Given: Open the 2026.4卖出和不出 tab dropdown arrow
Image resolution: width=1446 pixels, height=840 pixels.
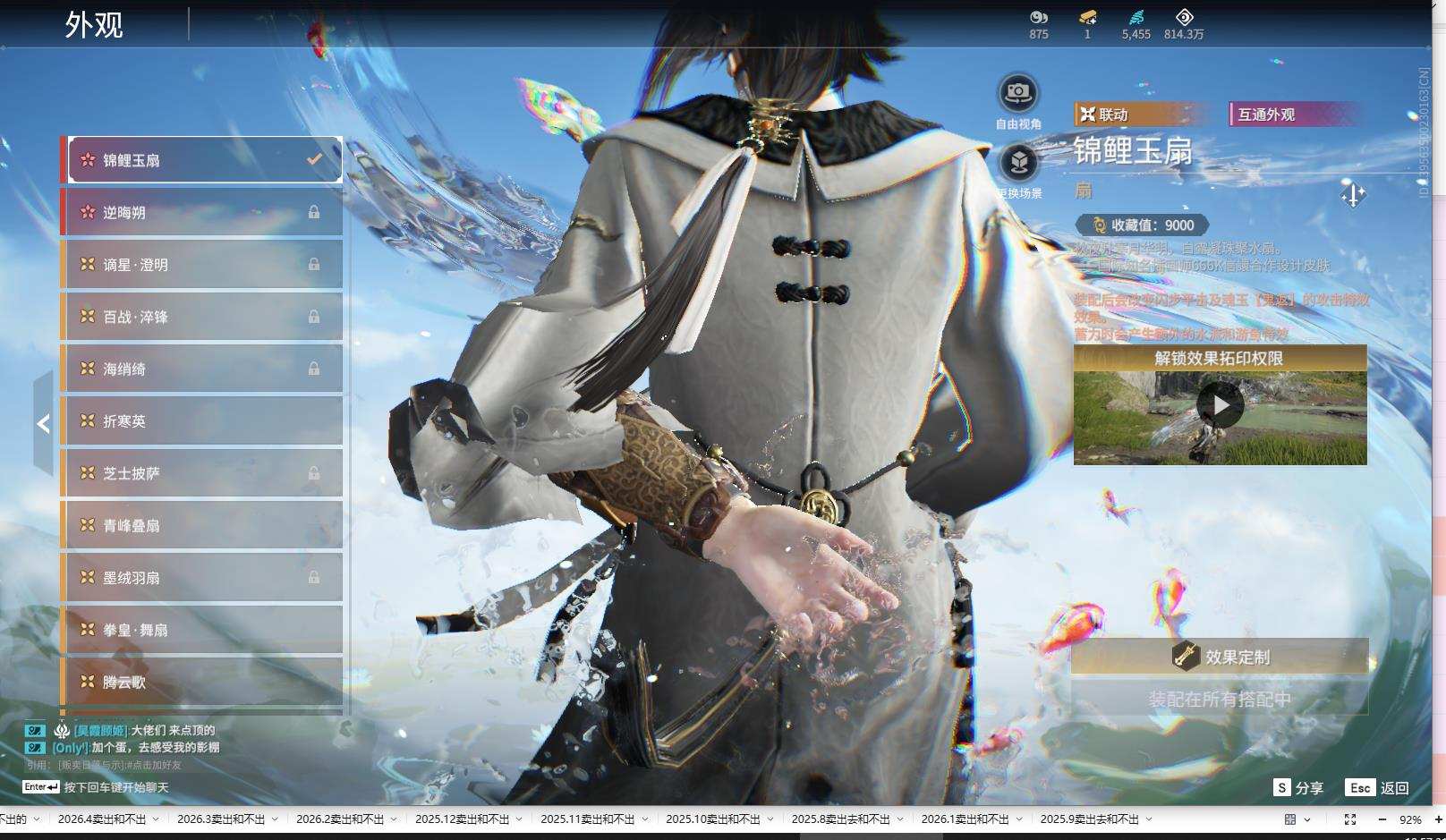Looking at the screenshot, I should [x=156, y=819].
